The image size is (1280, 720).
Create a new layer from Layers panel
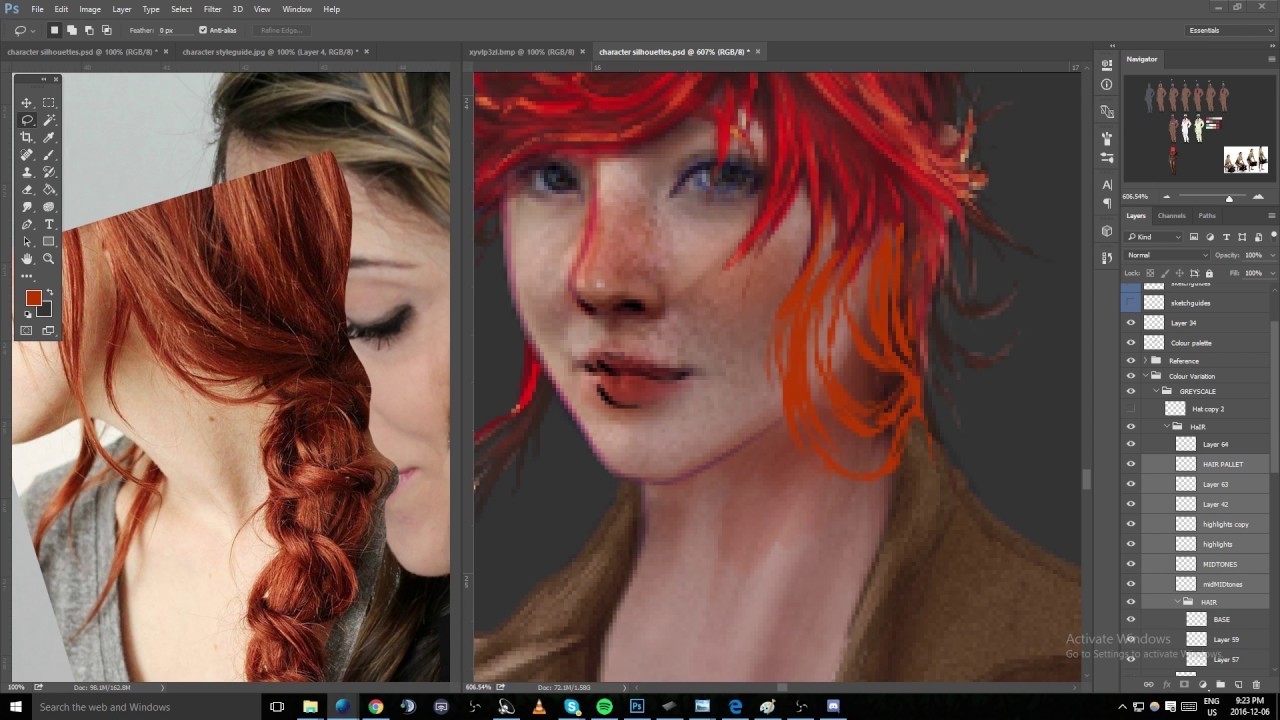tap(1237, 685)
